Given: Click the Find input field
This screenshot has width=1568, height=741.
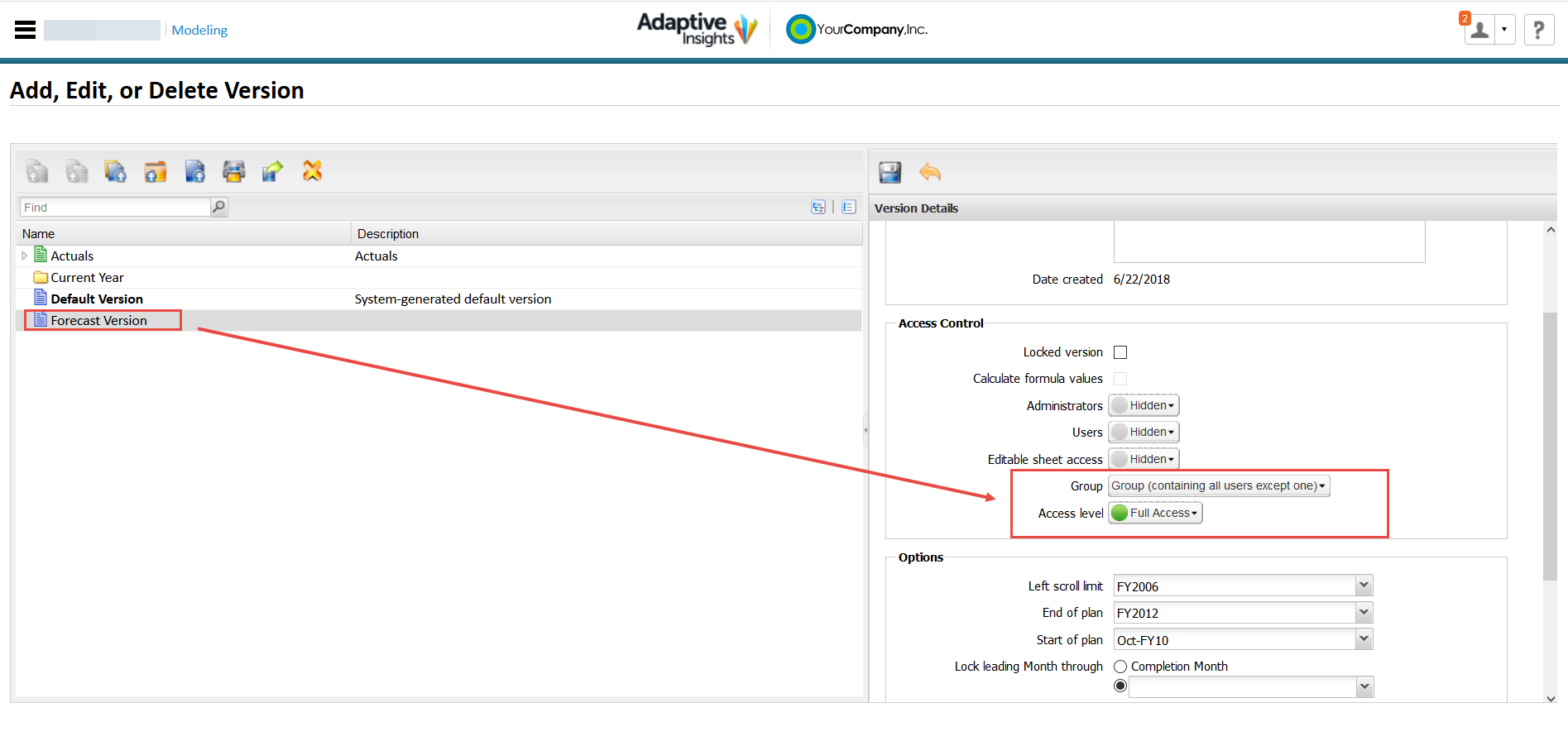Looking at the screenshot, I should coord(115,207).
